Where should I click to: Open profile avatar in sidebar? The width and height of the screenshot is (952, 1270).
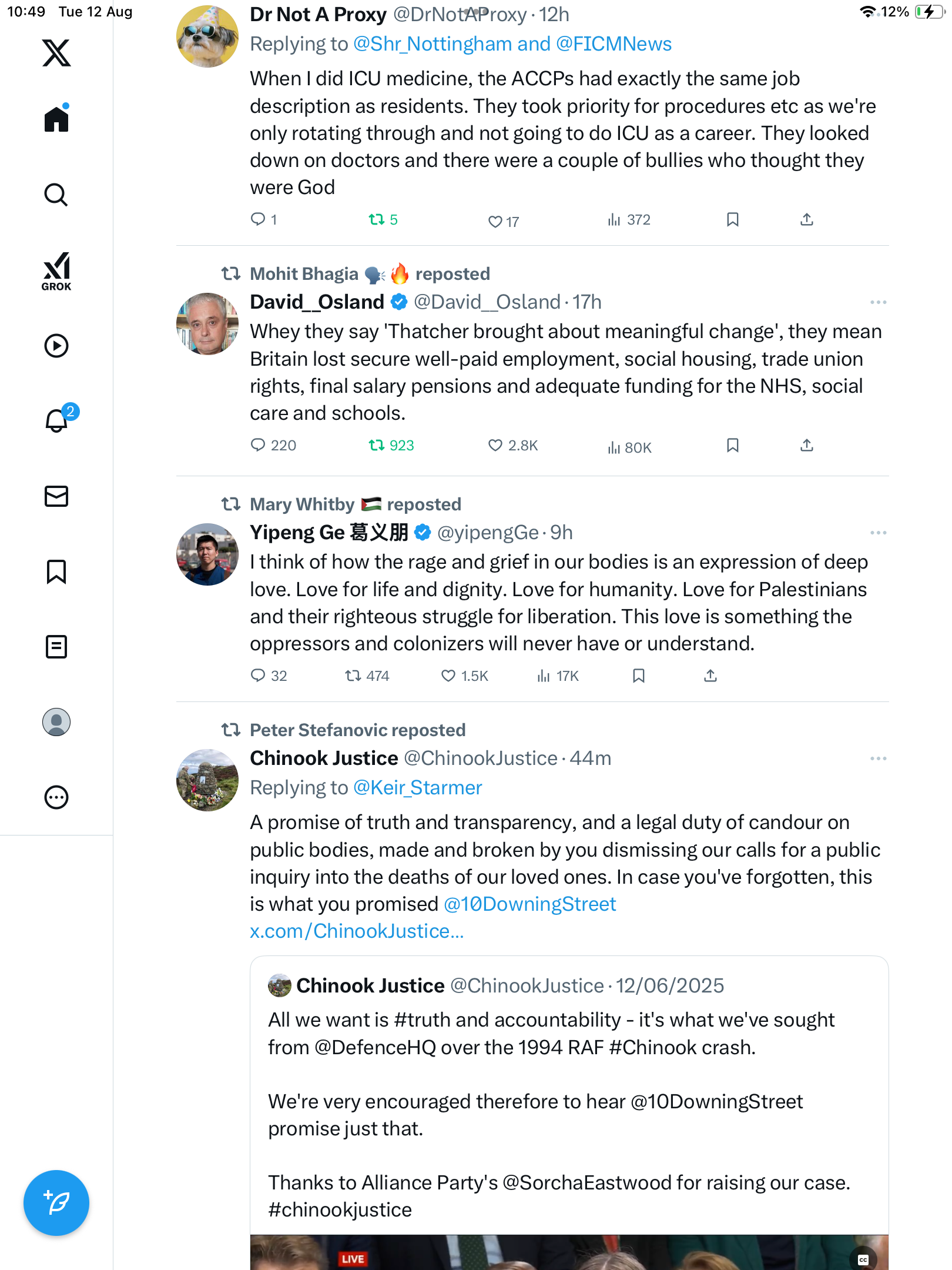click(x=56, y=722)
